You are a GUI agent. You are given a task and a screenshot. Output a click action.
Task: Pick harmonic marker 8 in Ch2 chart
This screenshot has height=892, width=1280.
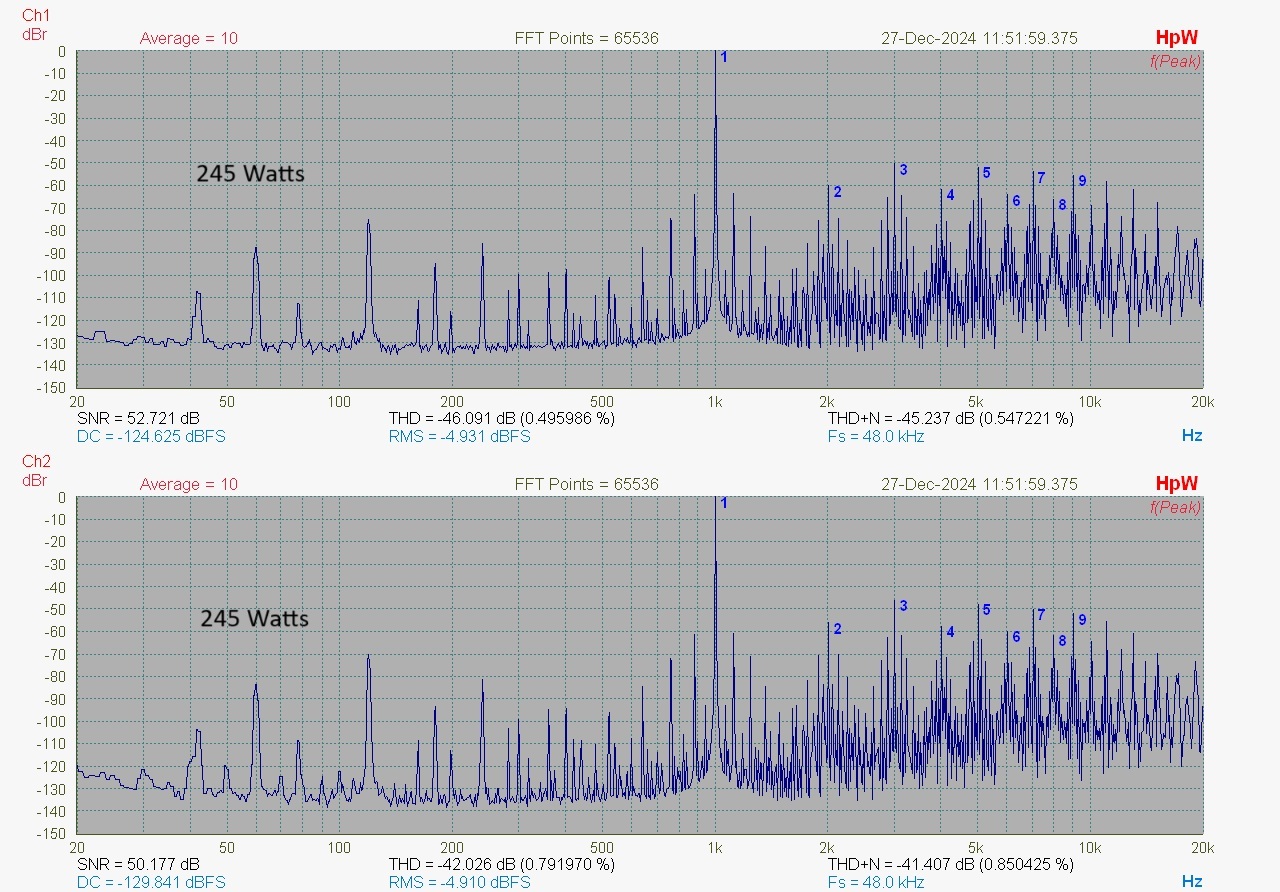(1062, 641)
